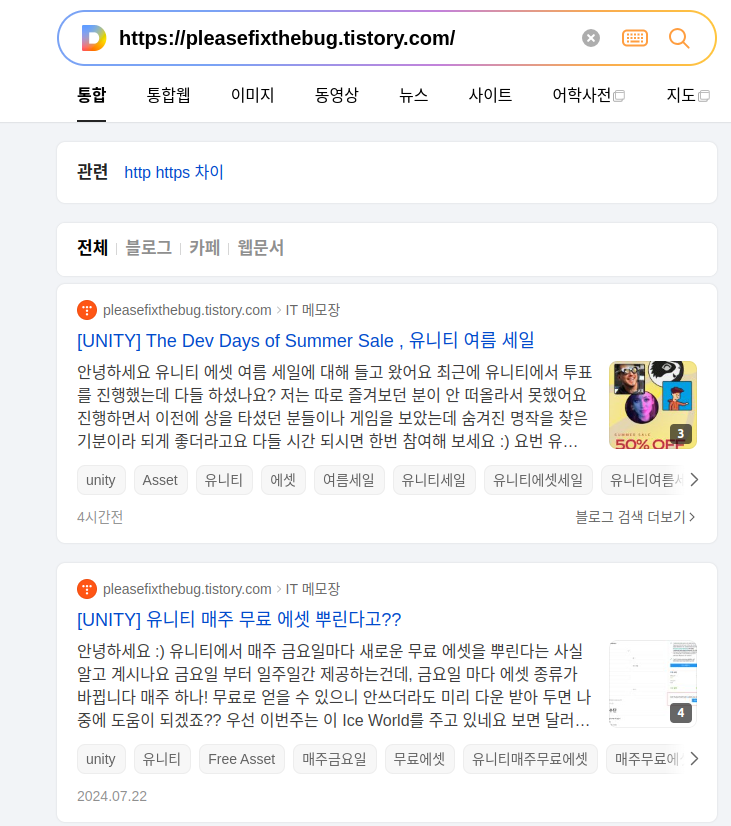This screenshot has width=731, height=826.
Task: Click 'IT 메모장' category in the Summer Sale result
Action: 313,310
